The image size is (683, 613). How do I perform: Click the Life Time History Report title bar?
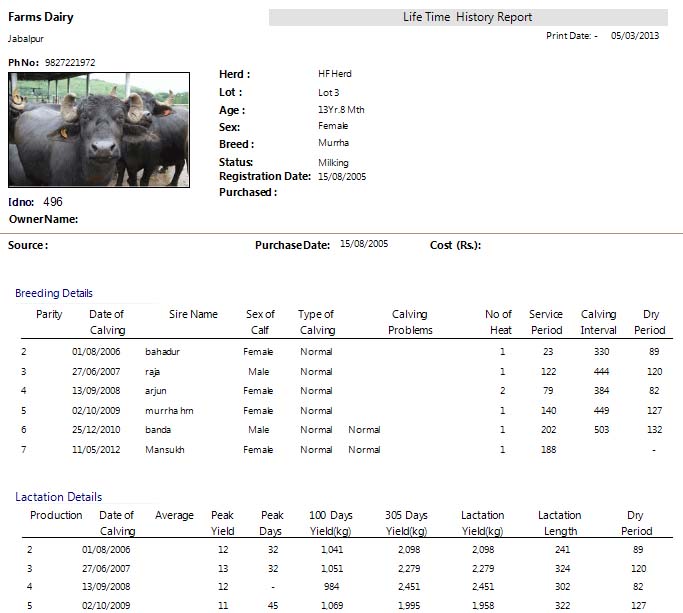click(x=468, y=17)
